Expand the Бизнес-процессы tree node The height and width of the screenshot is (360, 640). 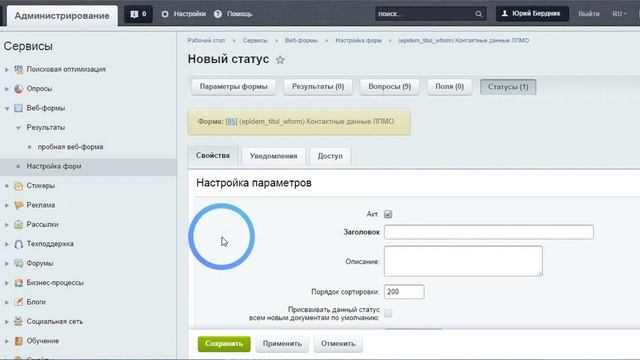tap(7, 282)
